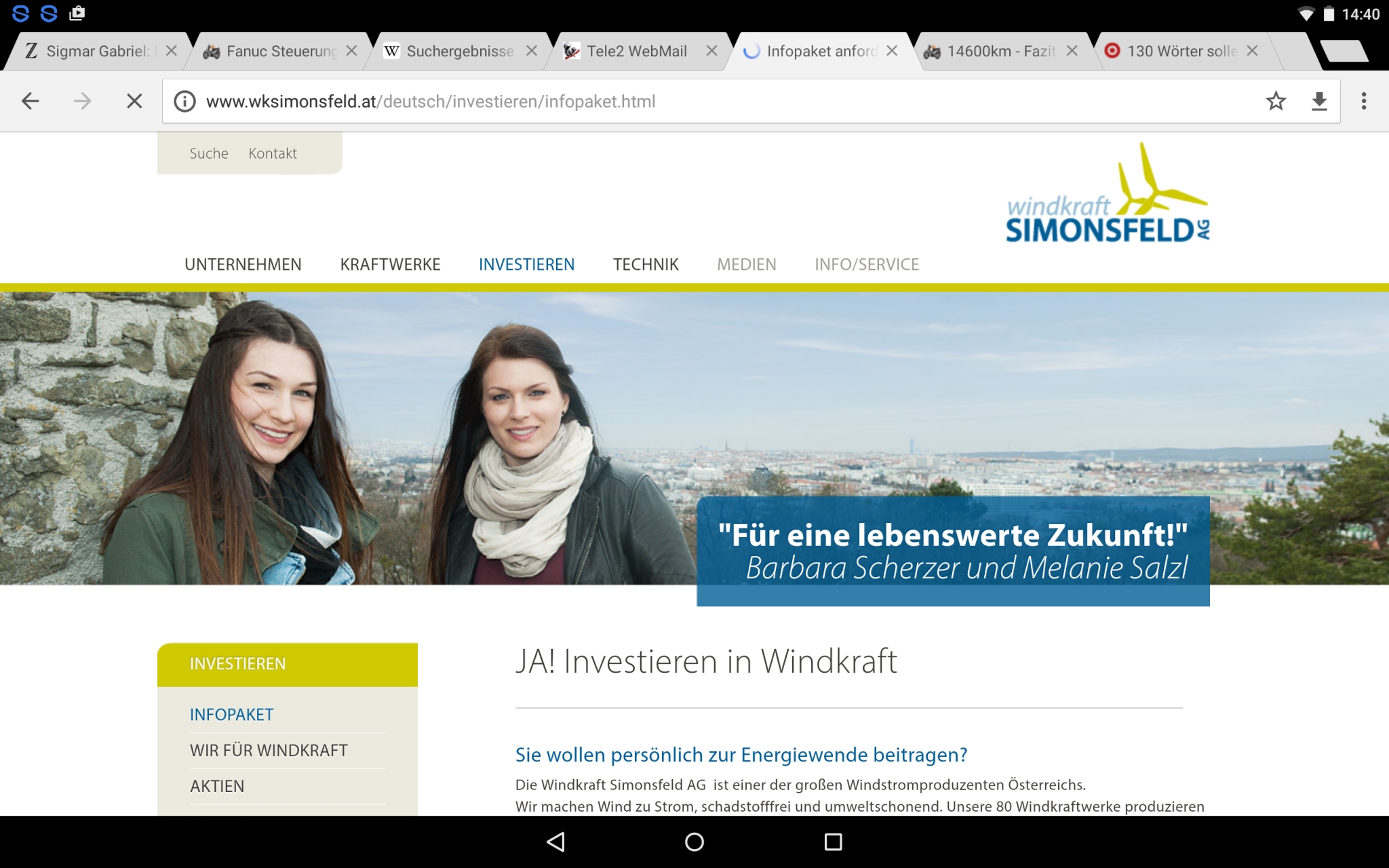Open WIR FÜR WINDKRAFT in the sidebar
The image size is (1389, 868).
pos(269,751)
